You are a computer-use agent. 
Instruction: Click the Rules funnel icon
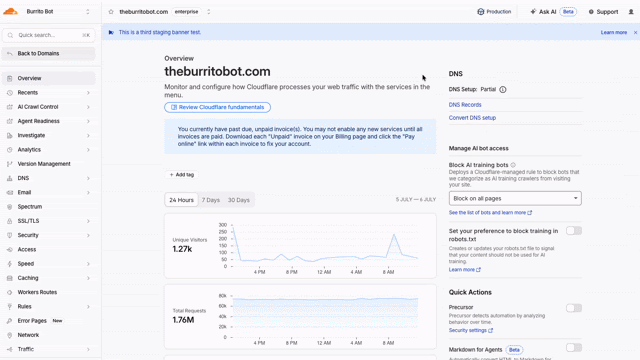pos(10,307)
